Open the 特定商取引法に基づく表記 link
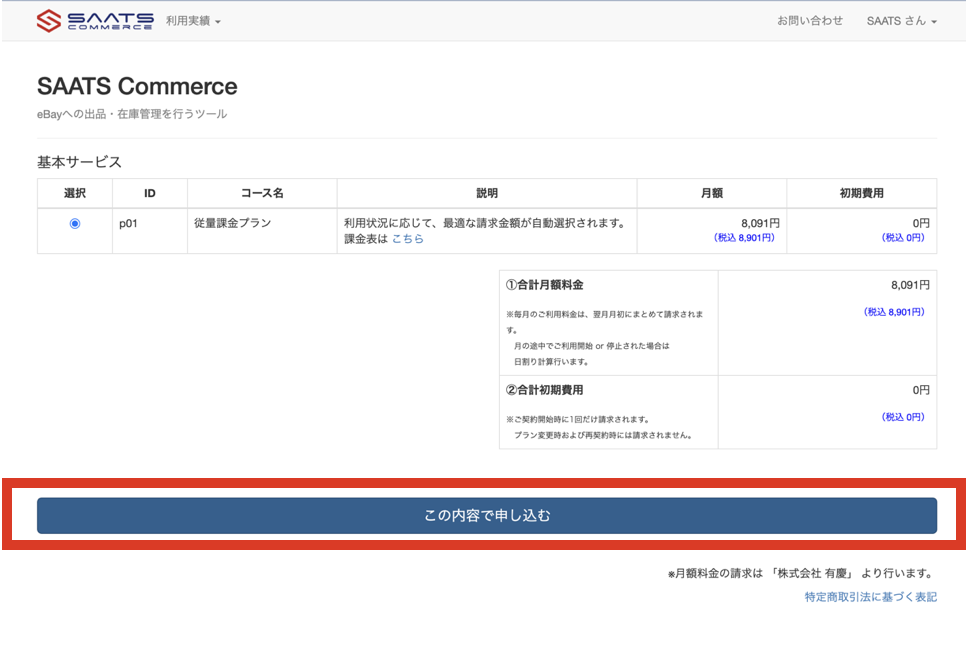Image resolution: width=968 pixels, height=648 pixels. tap(870, 597)
